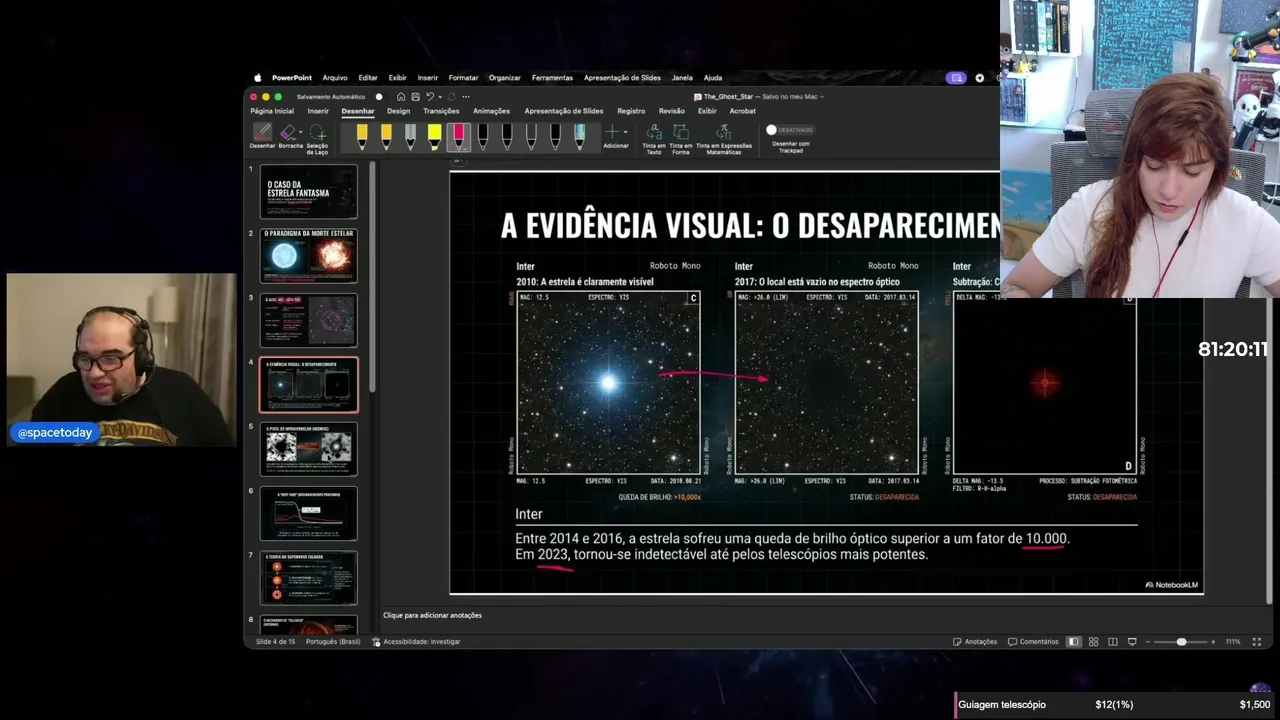The width and height of the screenshot is (1280, 720).
Task: Open the Design ribbon tab
Action: coord(399,111)
